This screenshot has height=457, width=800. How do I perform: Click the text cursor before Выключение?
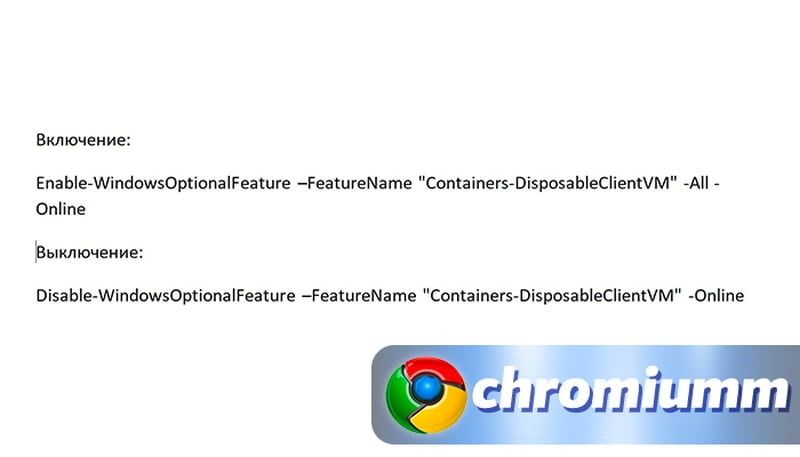36,252
